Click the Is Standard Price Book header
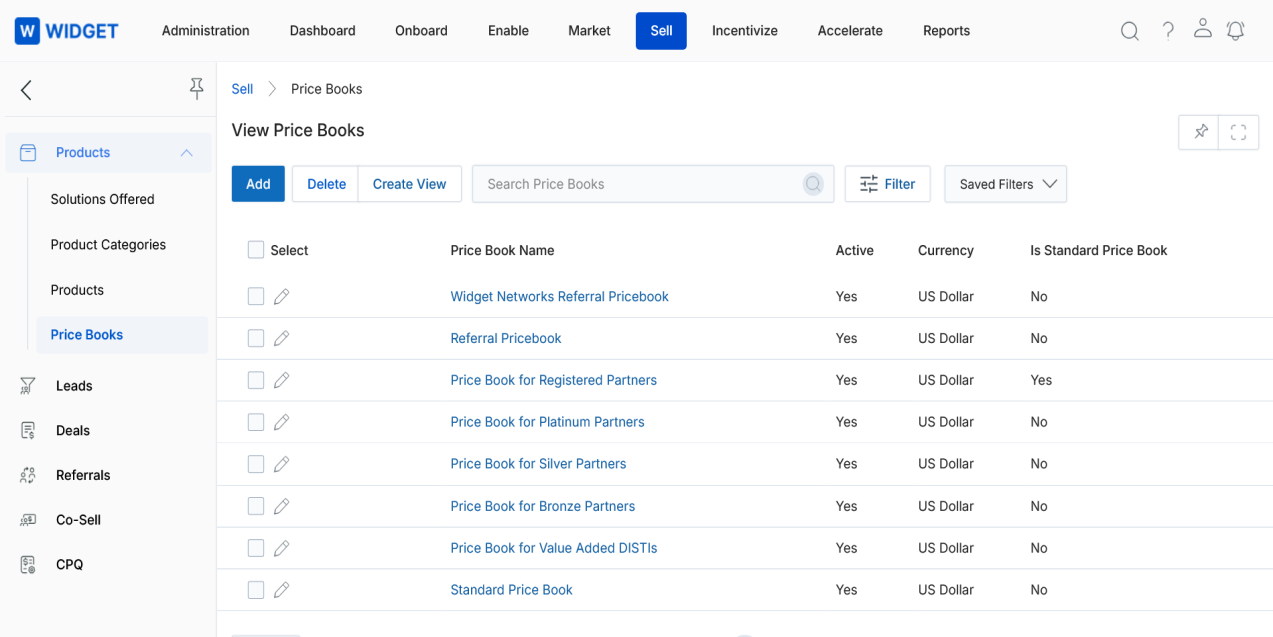The height and width of the screenshot is (637, 1273). (x=1099, y=250)
